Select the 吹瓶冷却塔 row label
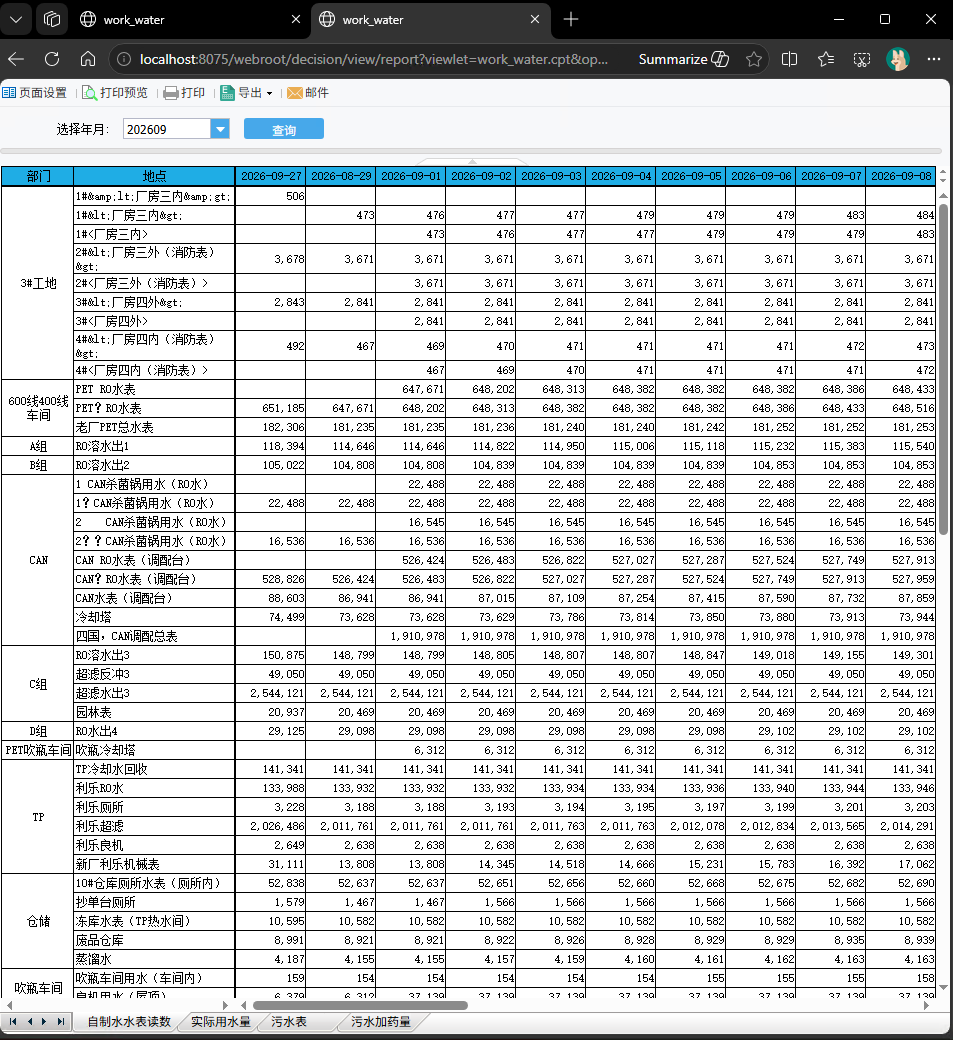 click(x=155, y=750)
